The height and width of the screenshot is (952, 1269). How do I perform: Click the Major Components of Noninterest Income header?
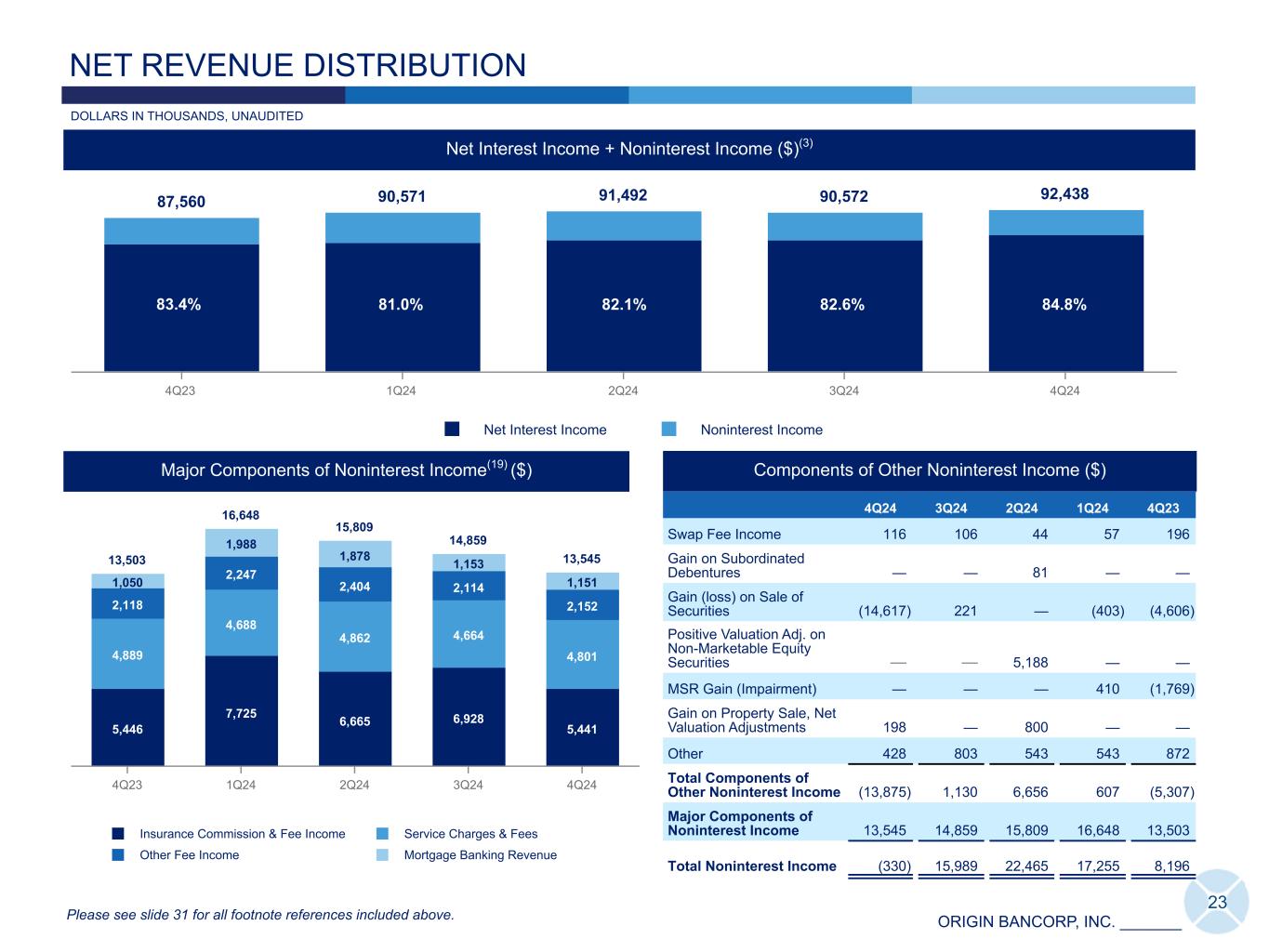346,470
